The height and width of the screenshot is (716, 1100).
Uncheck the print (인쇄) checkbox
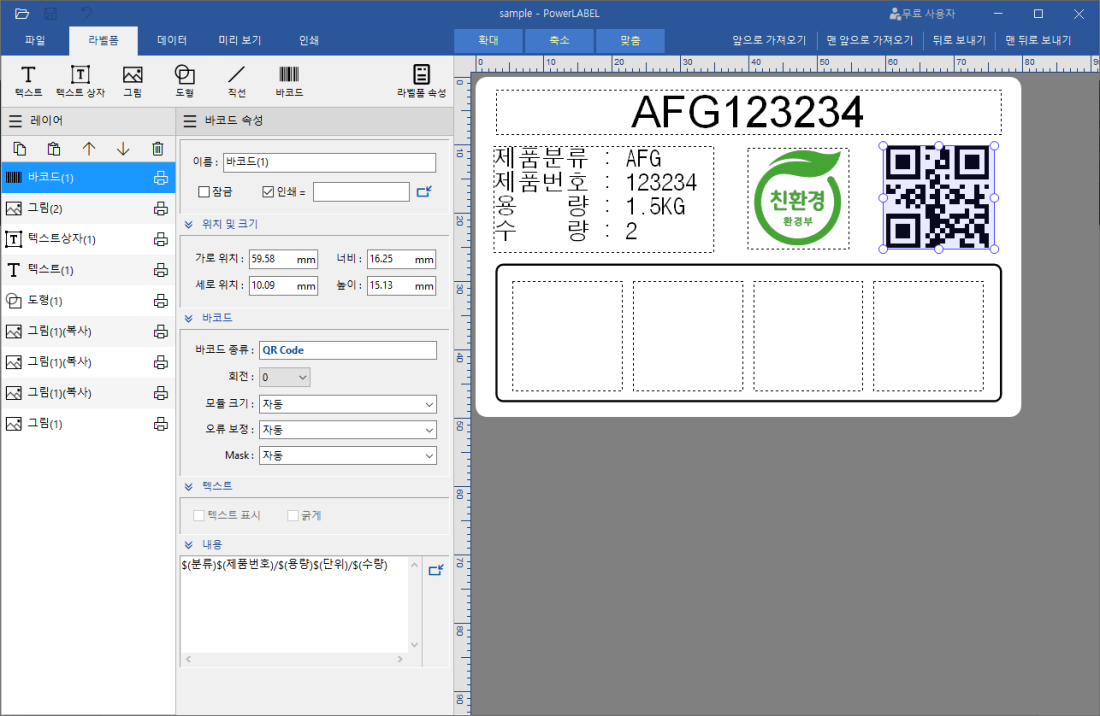[267, 192]
